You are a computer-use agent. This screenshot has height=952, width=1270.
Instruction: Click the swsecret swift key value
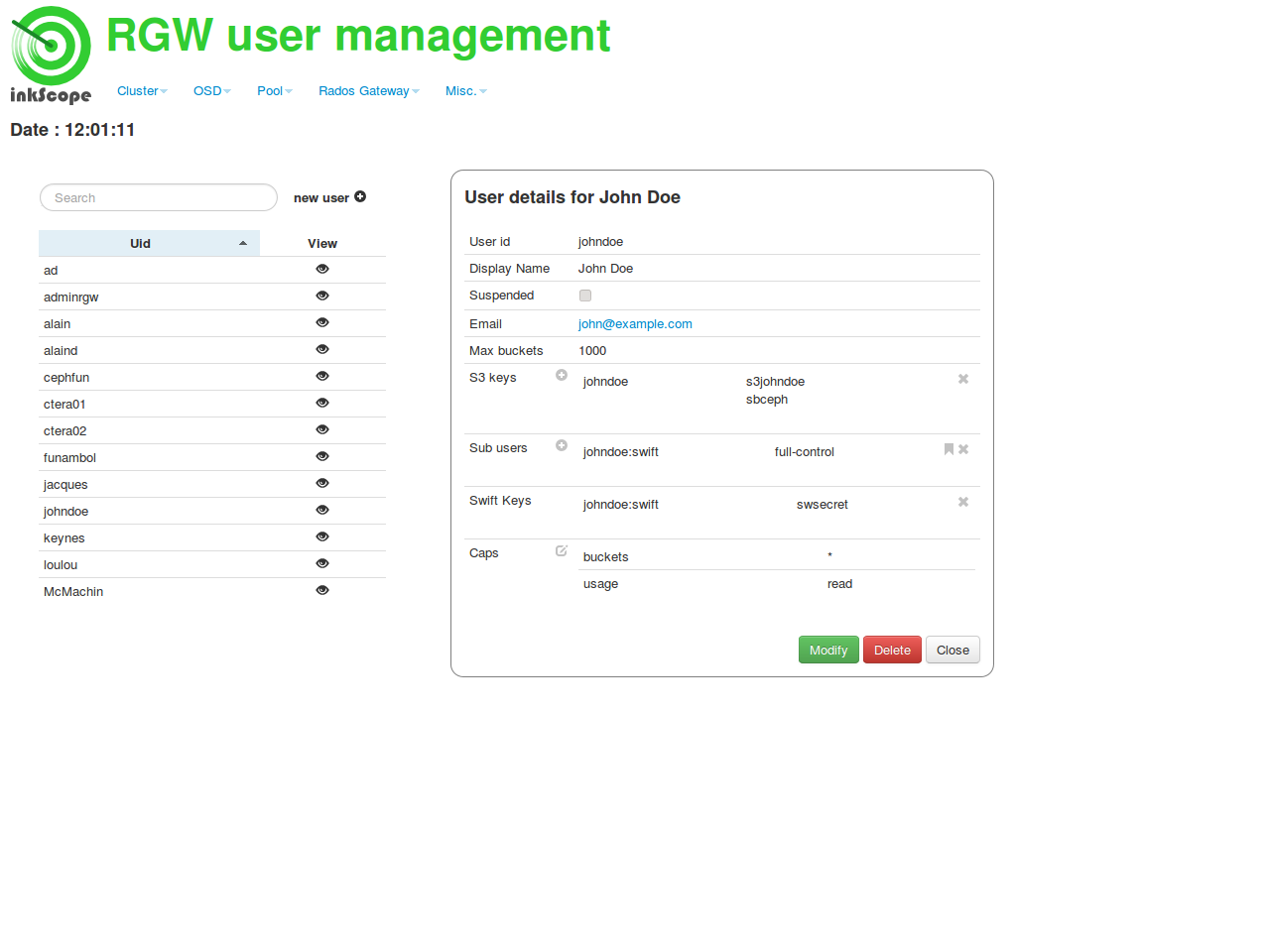pyautogui.click(x=823, y=504)
